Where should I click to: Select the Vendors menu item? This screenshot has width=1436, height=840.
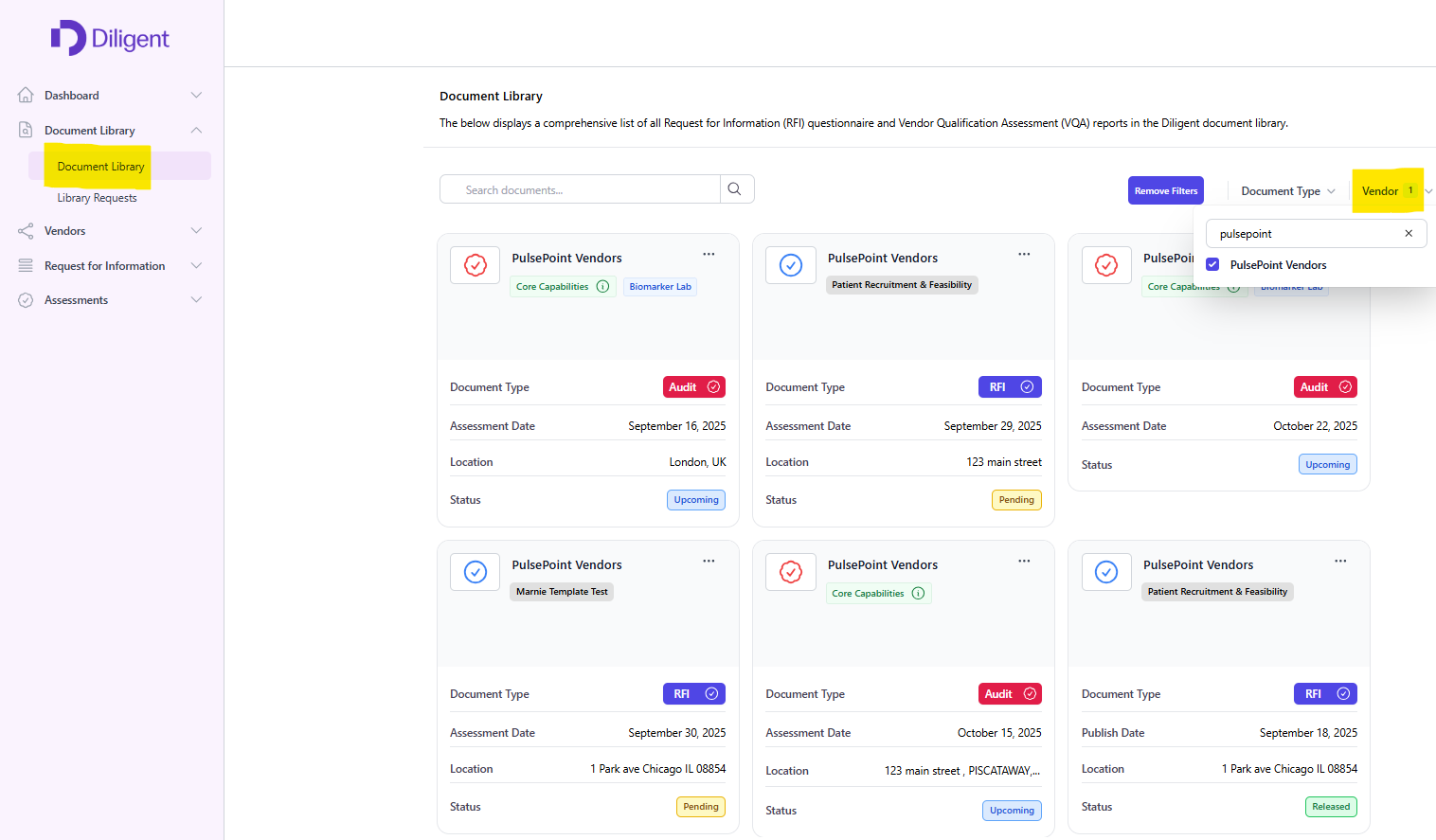(x=64, y=231)
